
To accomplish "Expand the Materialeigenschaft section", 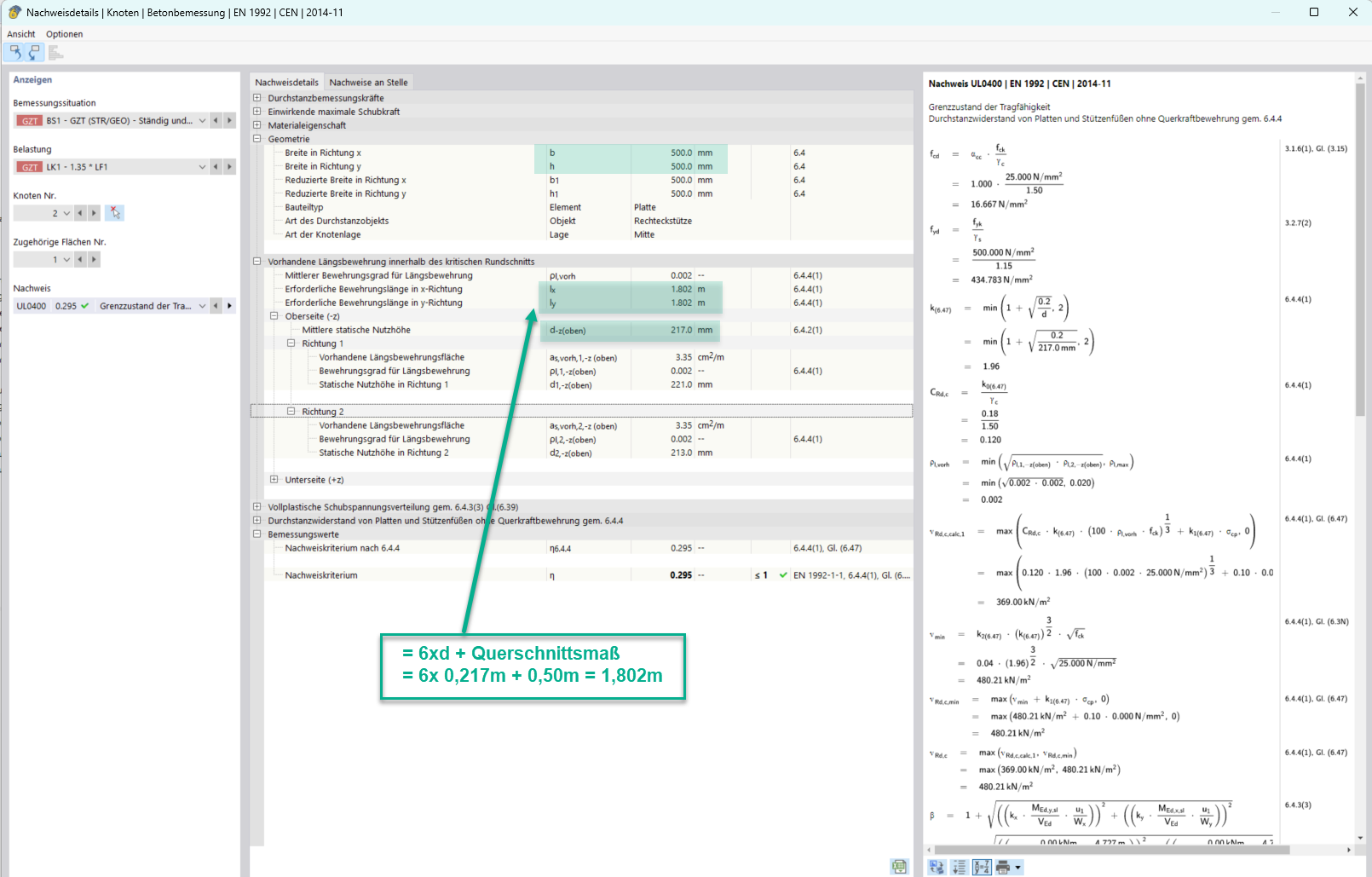I will click(x=257, y=125).
